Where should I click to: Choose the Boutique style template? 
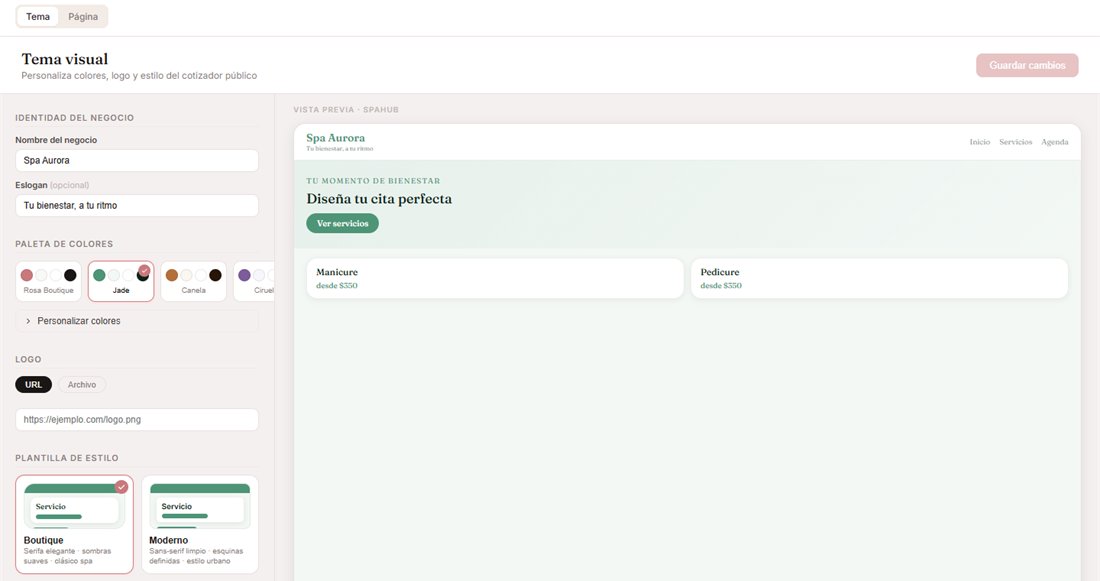point(74,524)
